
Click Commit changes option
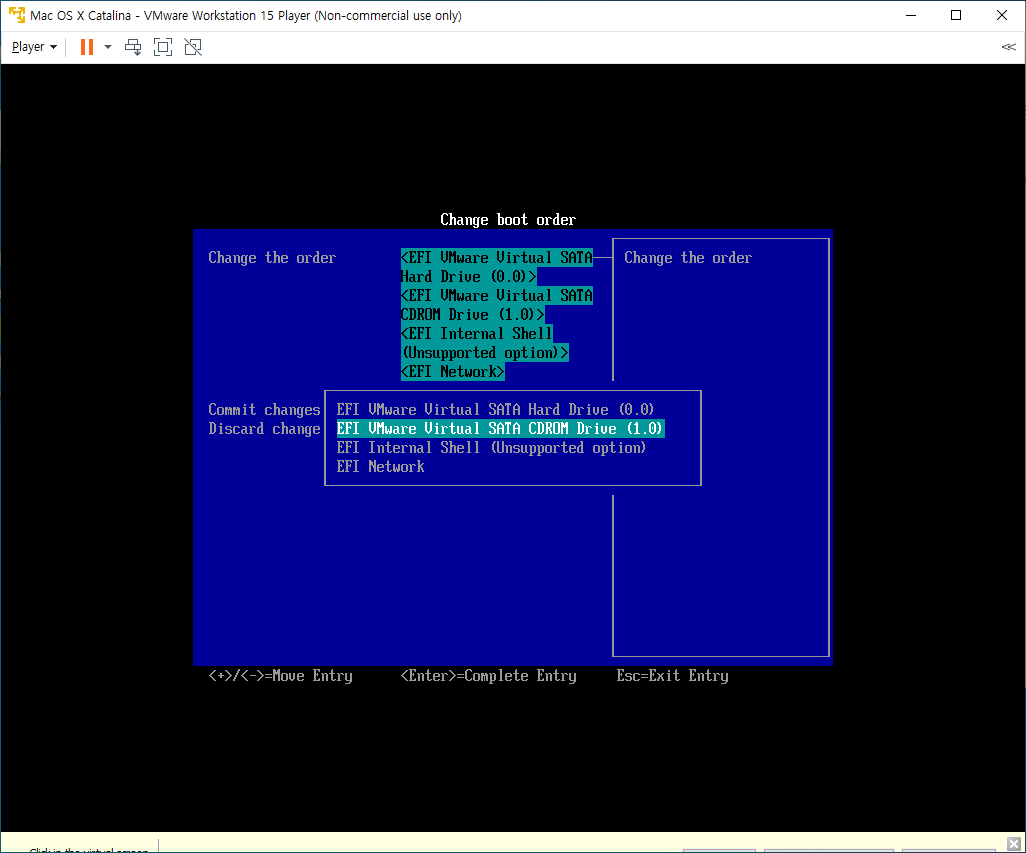(x=264, y=409)
